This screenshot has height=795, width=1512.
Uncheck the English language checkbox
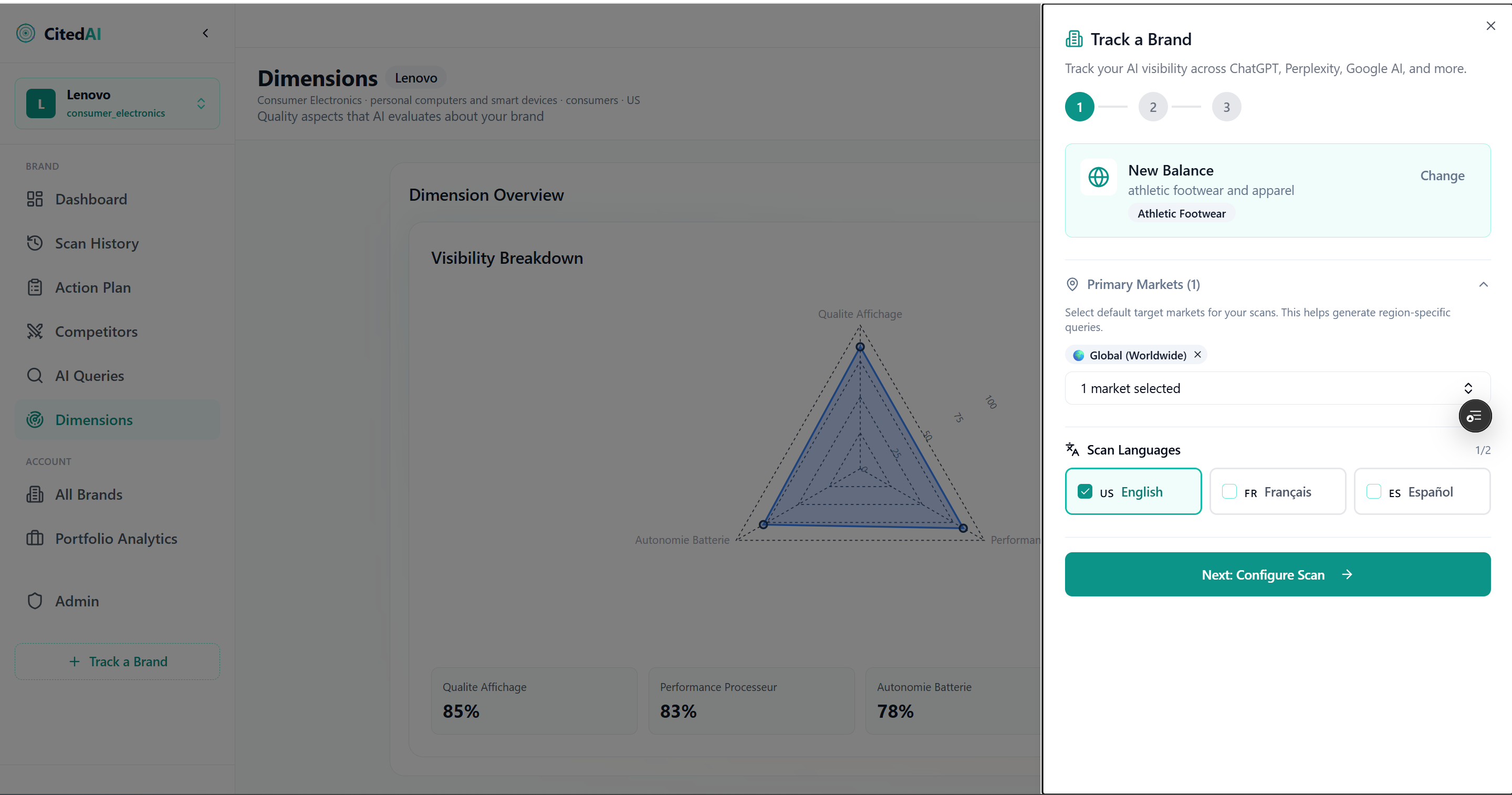coord(1085,491)
